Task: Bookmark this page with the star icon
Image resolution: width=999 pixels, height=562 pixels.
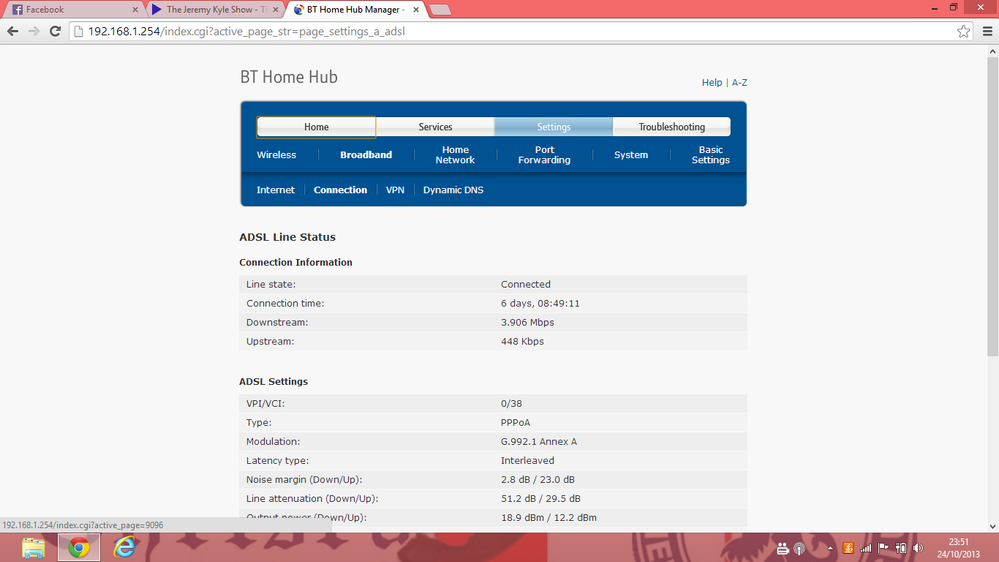Action: [x=963, y=31]
